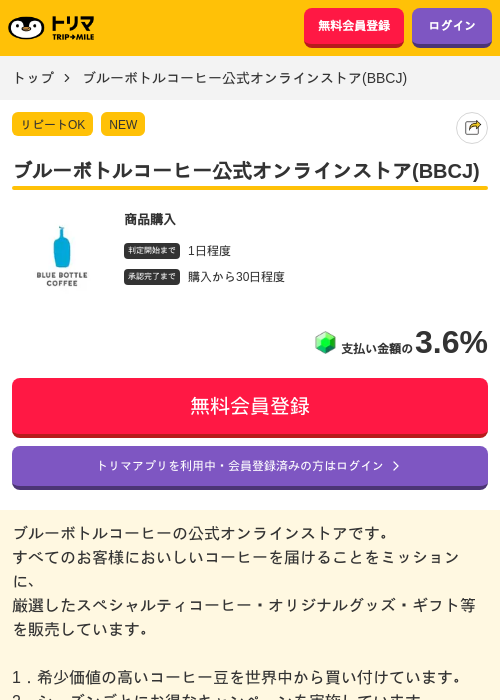Click the 判定開始まで label badge

click(152, 251)
